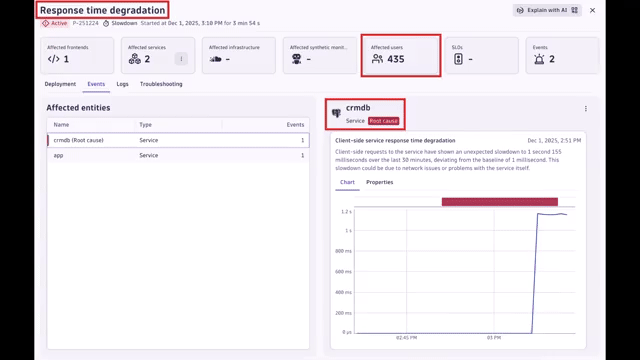Switch to the Properties tab
The width and height of the screenshot is (640, 360).
(x=380, y=182)
